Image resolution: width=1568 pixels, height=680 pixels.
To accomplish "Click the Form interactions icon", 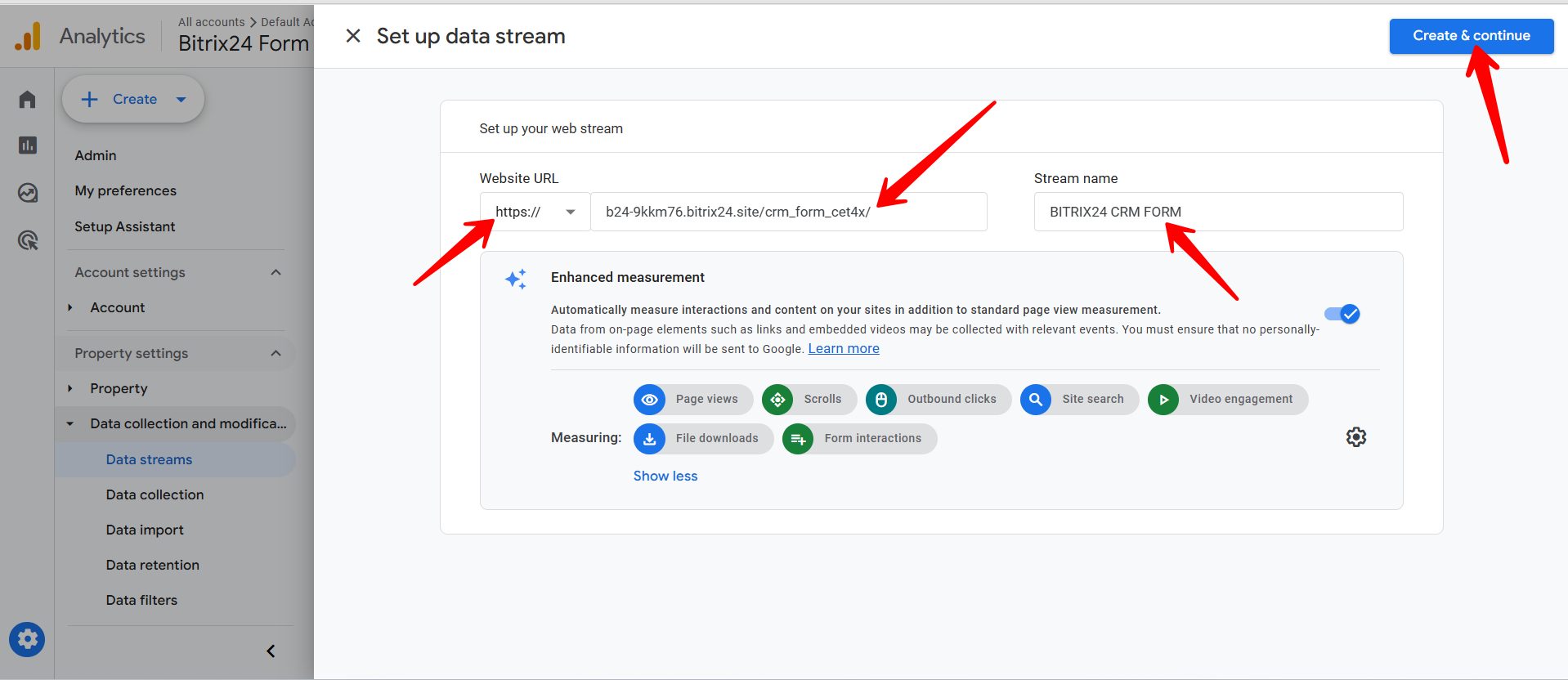I will pyautogui.click(x=798, y=439).
